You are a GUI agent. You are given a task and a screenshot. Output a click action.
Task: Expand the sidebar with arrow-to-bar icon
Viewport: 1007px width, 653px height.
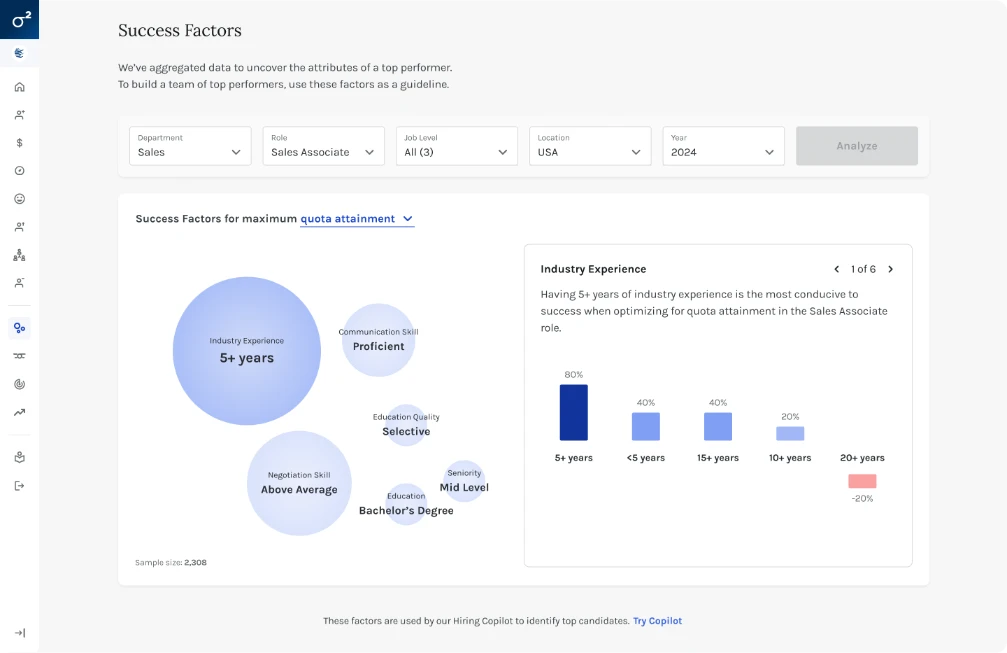[x=19, y=633]
